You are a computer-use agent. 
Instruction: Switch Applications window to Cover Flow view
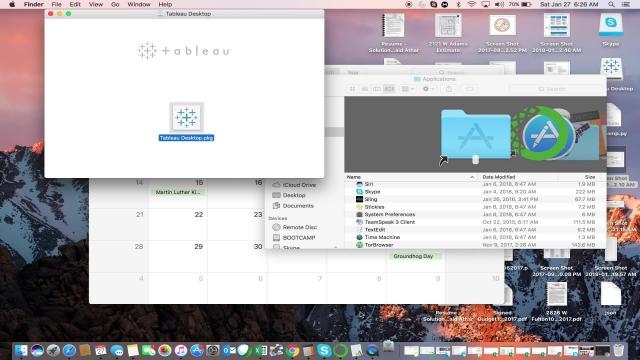click(389, 89)
